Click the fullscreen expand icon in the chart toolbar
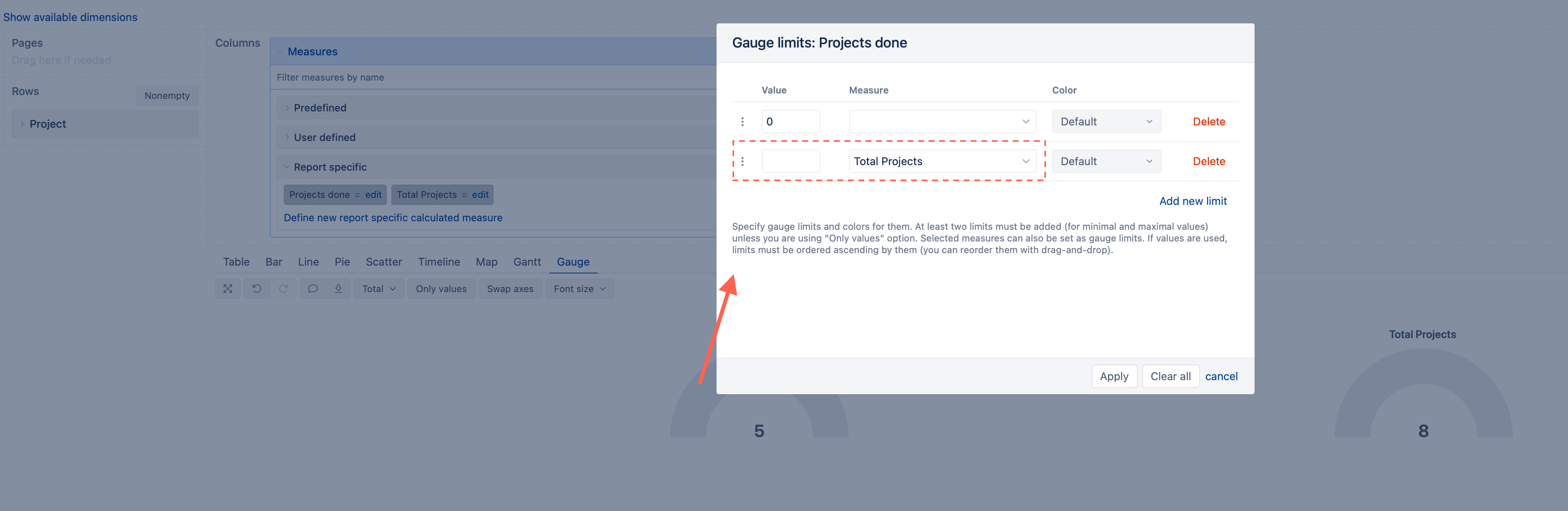The image size is (1568, 511). click(x=228, y=289)
